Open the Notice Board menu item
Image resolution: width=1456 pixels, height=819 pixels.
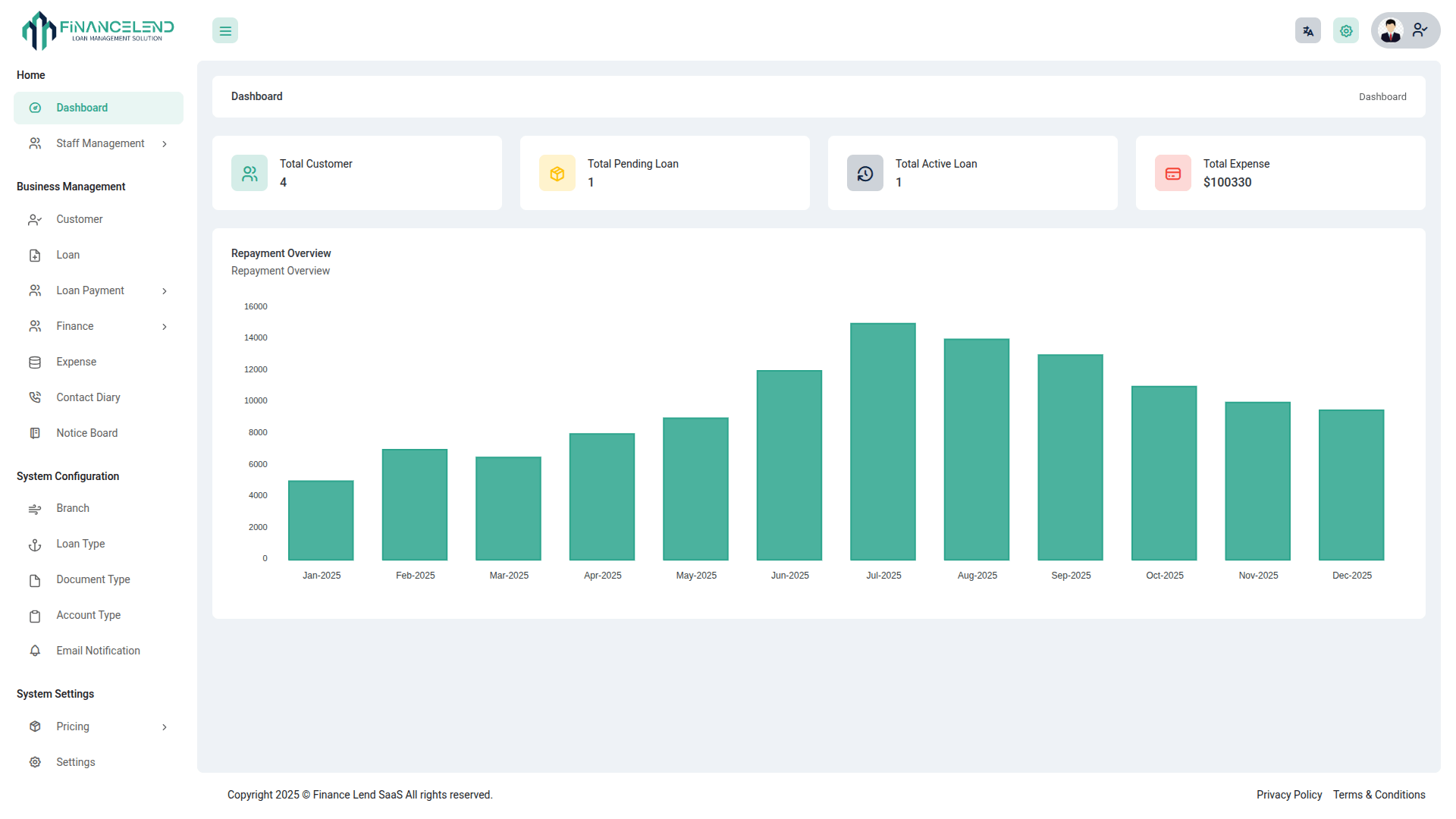click(x=86, y=433)
